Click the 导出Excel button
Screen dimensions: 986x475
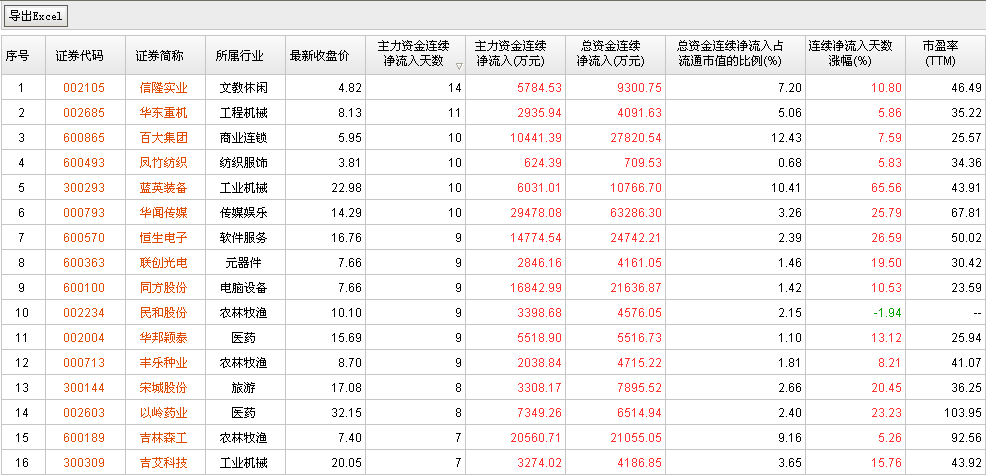[36, 16]
